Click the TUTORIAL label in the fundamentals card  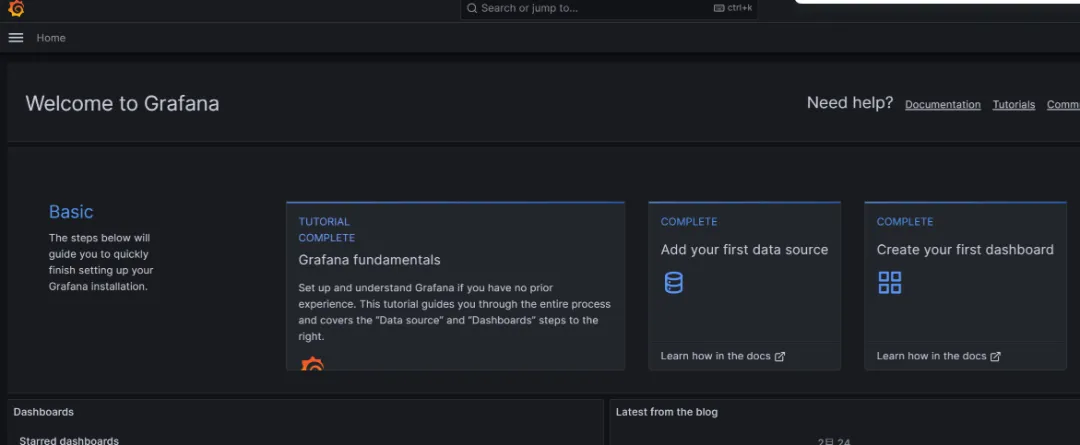point(324,222)
